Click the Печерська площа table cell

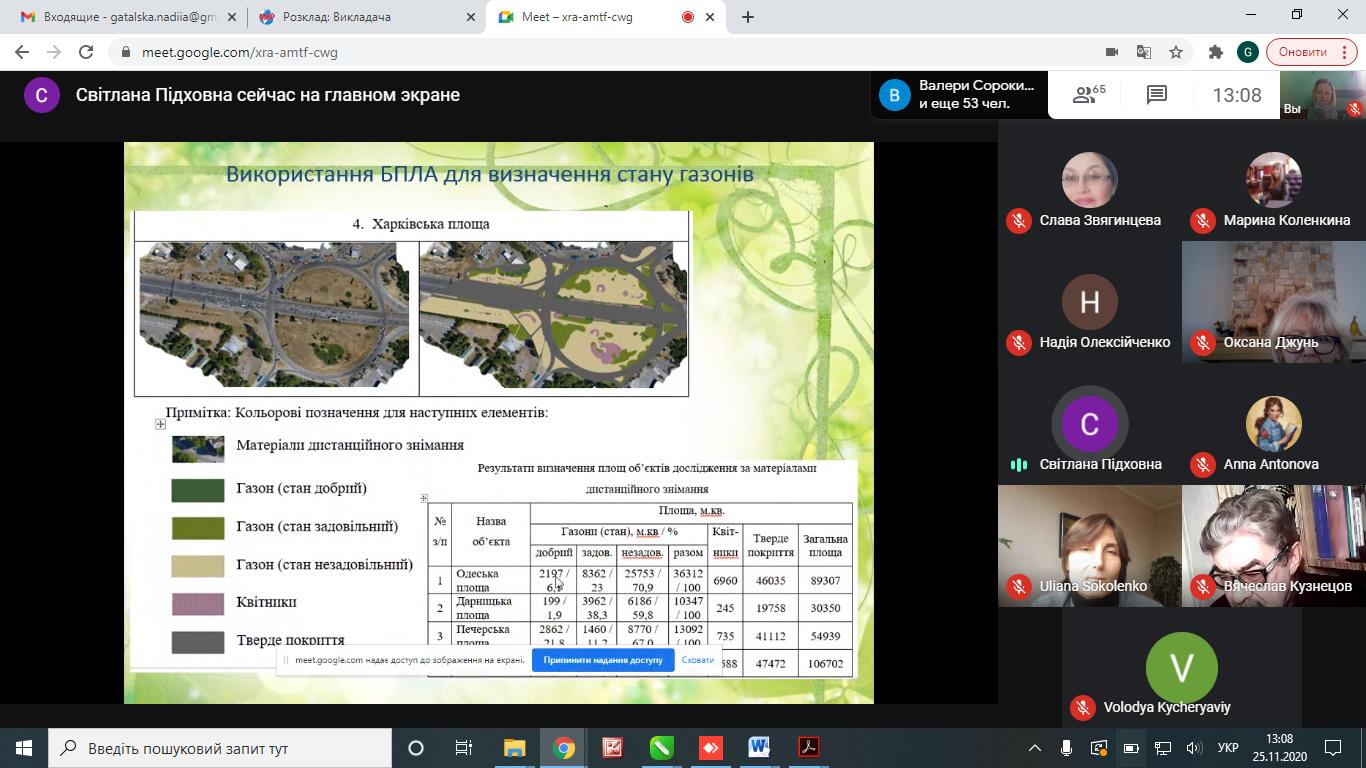(489, 636)
